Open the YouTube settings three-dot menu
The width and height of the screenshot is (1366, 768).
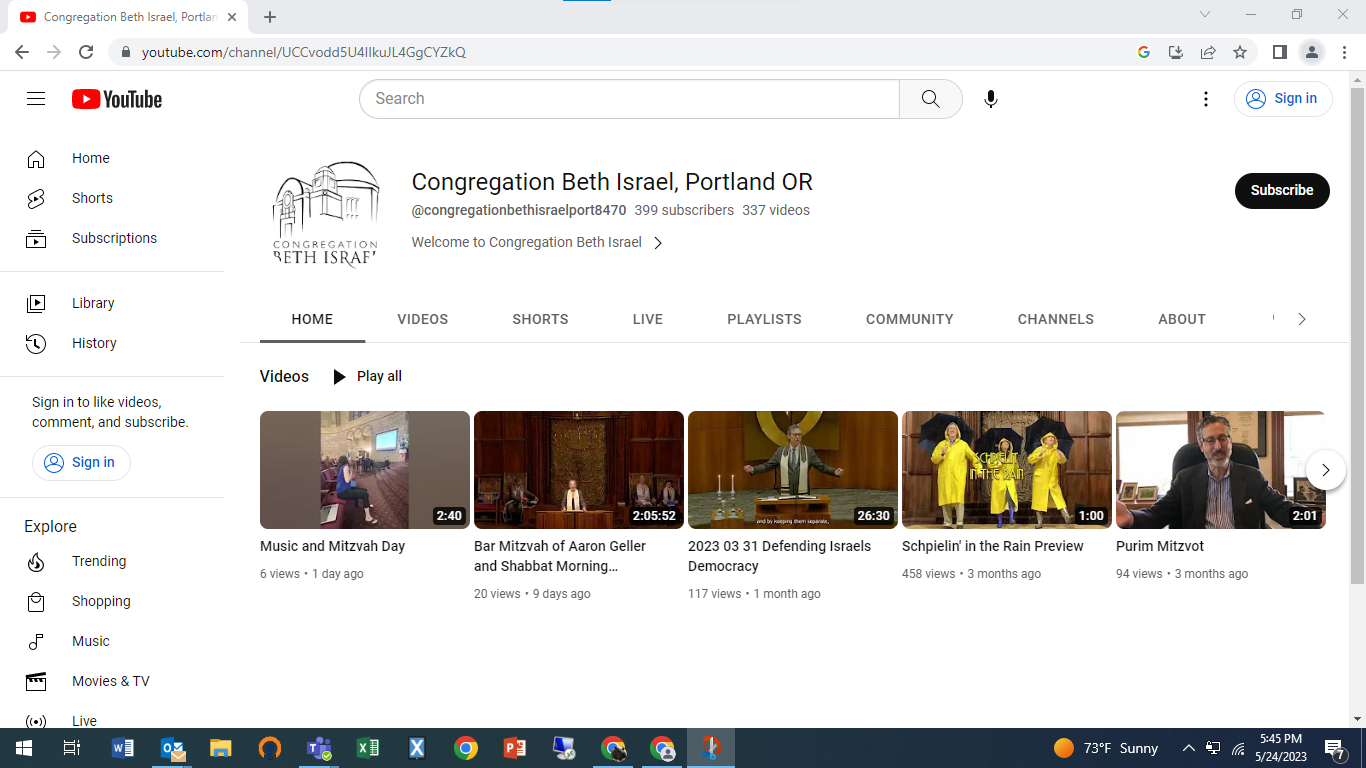pos(1206,99)
